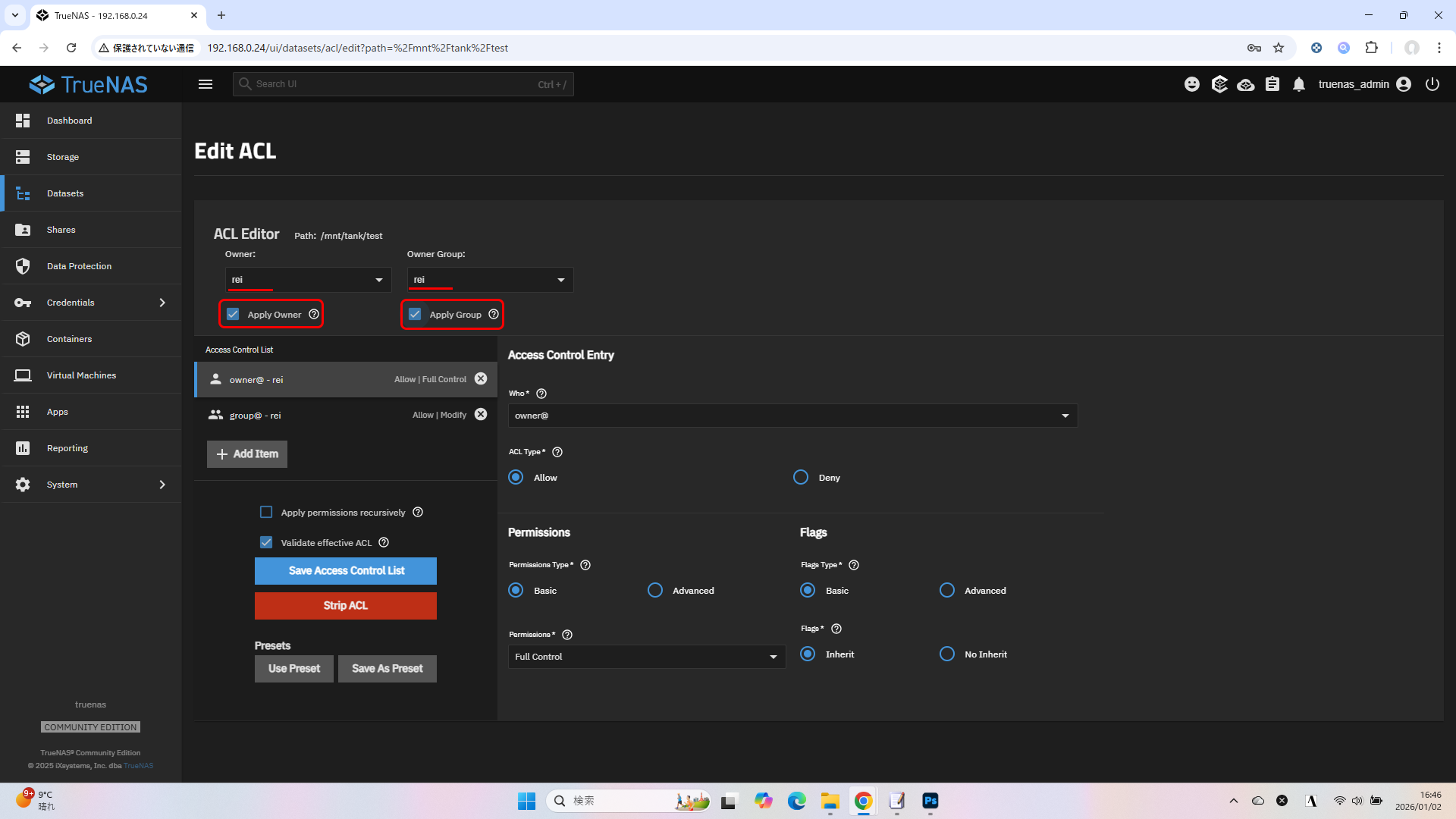Click the feedback smiley icon
The image size is (1456, 819).
(1192, 84)
